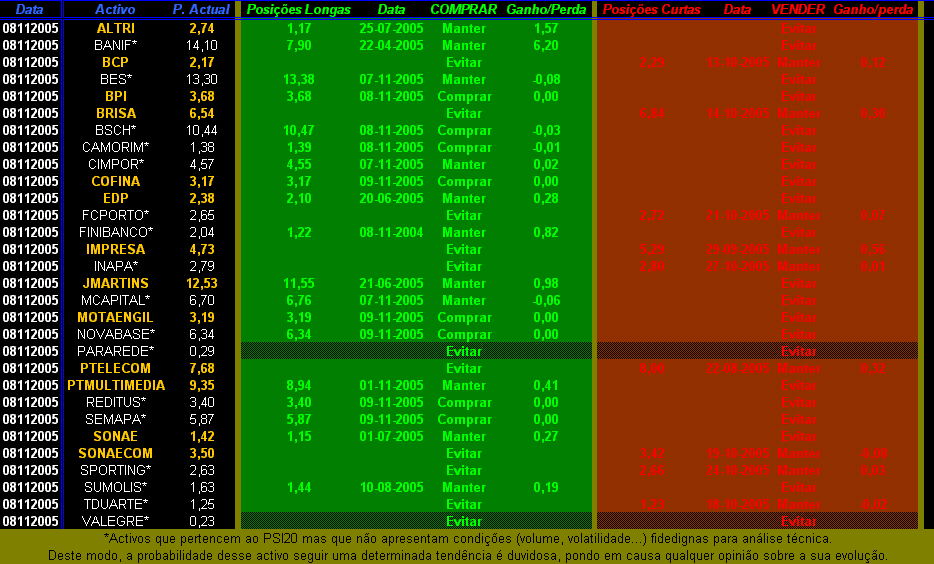Select red gain 0,56 in IMPRESA row

click(x=873, y=249)
